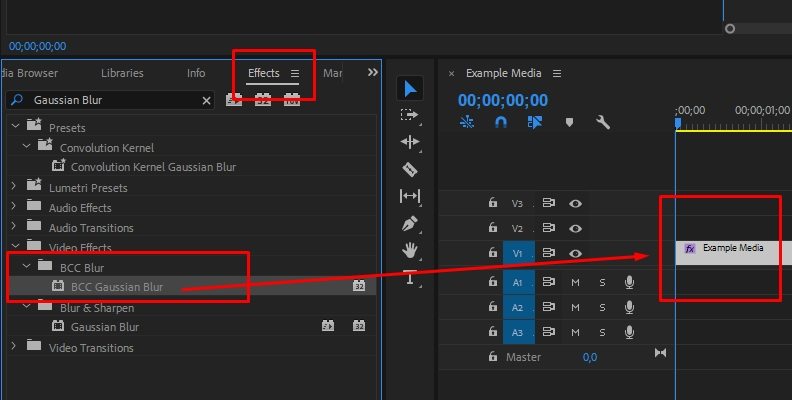Select the Convolution Kernel Gaussian Blur preset
This screenshot has width=792, height=400.
pyautogui.click(x=154, y=167)
